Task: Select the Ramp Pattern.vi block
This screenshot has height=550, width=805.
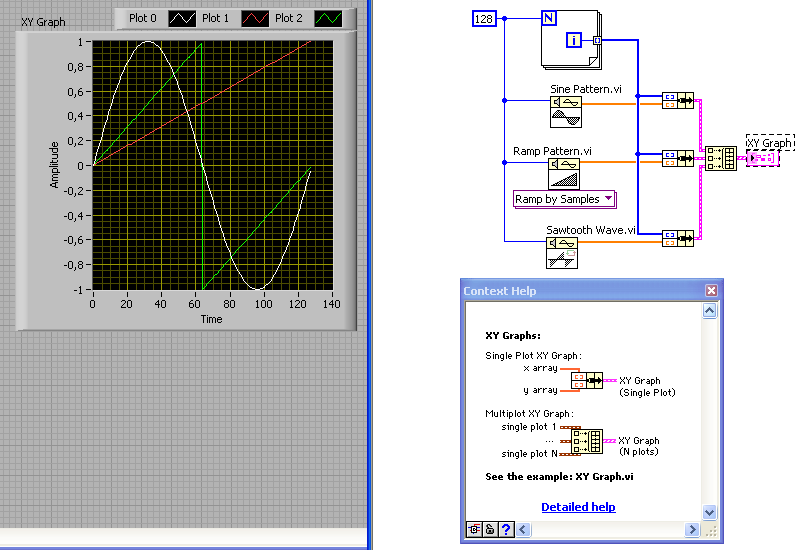Action: click(564, 174)
